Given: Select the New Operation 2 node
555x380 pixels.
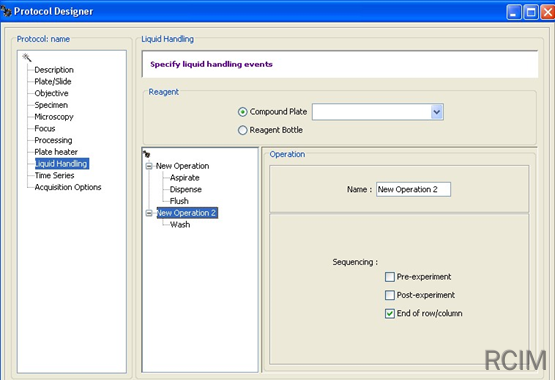Looking at the screenshot, I should click(x=187, y=213).
